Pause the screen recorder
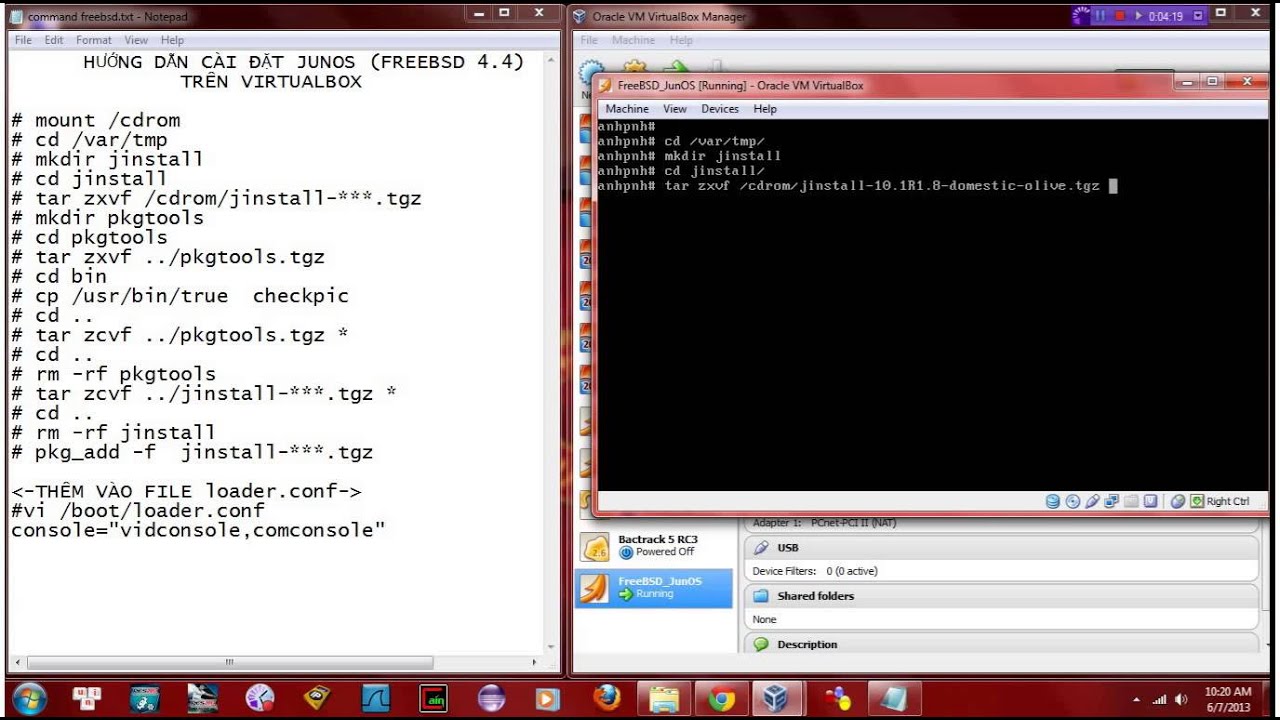 1100,16
